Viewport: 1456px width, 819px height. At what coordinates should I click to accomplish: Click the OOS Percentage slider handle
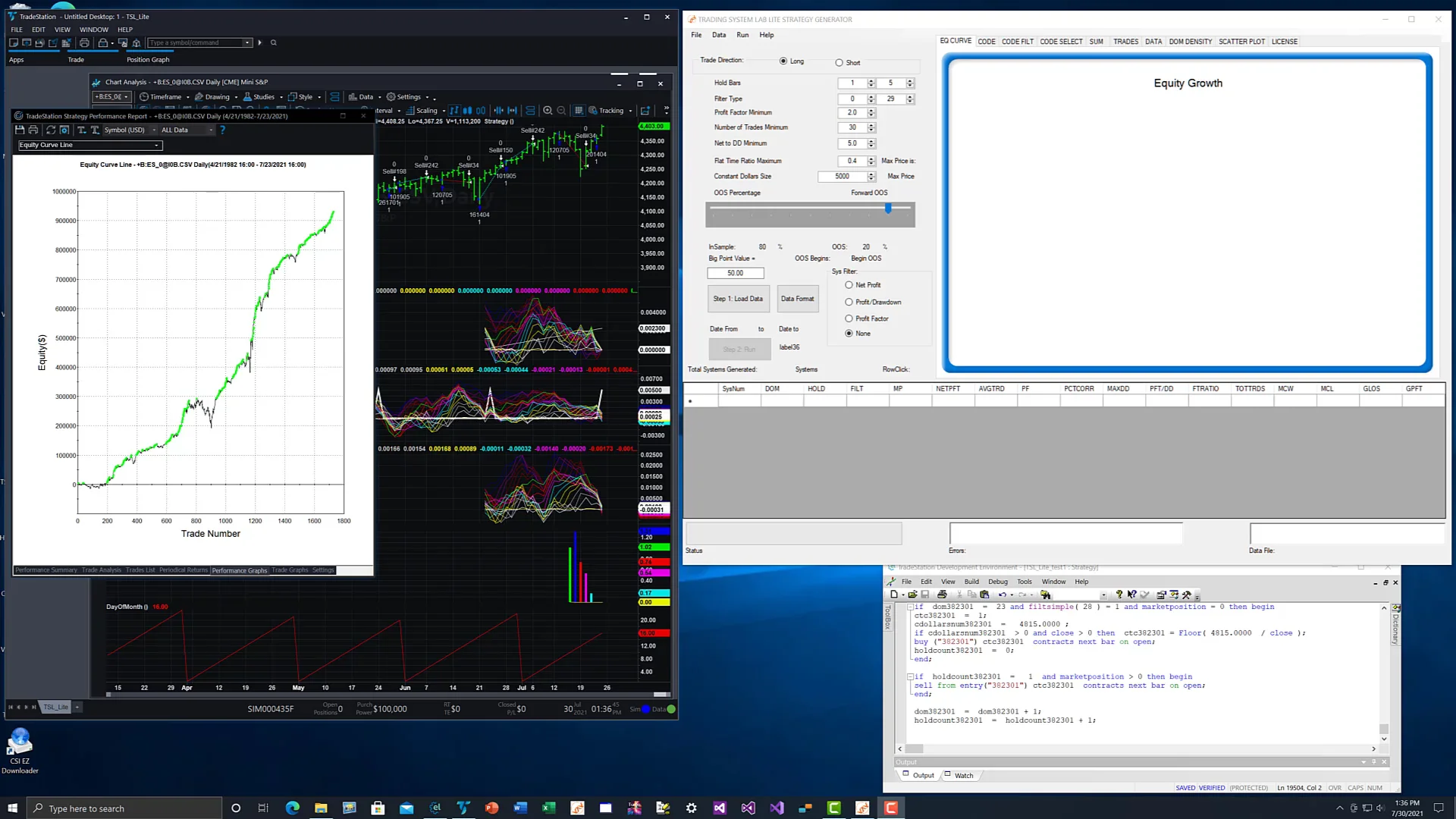pyautogui.click(x=888, y=209)
